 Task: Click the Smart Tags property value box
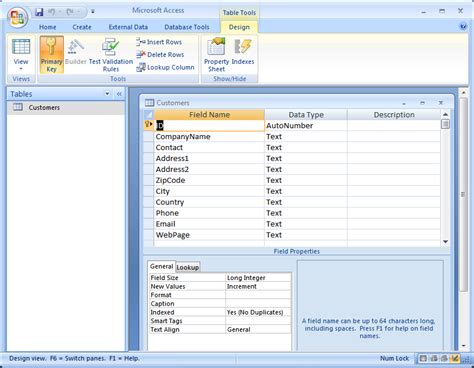pos(258,321)
